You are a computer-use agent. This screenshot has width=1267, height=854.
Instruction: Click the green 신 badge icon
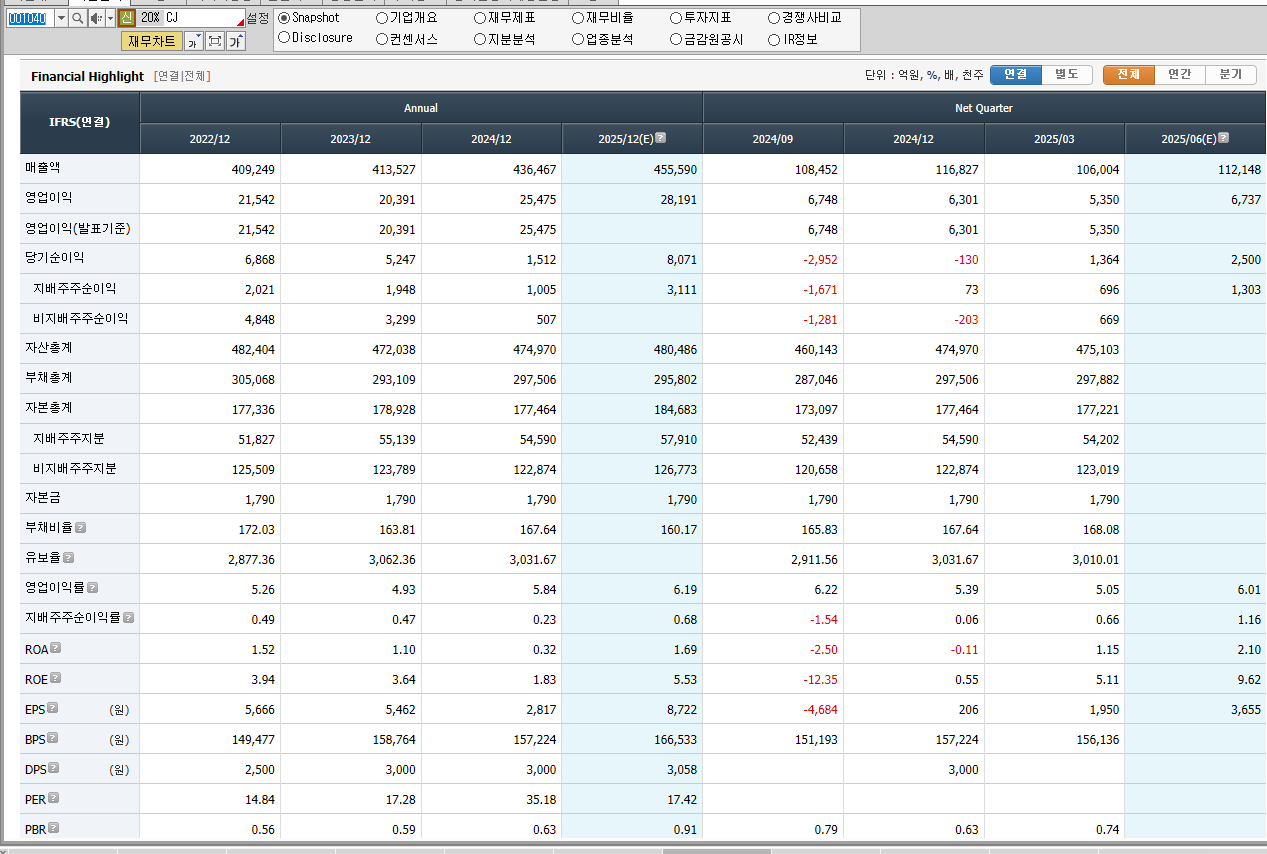click(126, 18)
